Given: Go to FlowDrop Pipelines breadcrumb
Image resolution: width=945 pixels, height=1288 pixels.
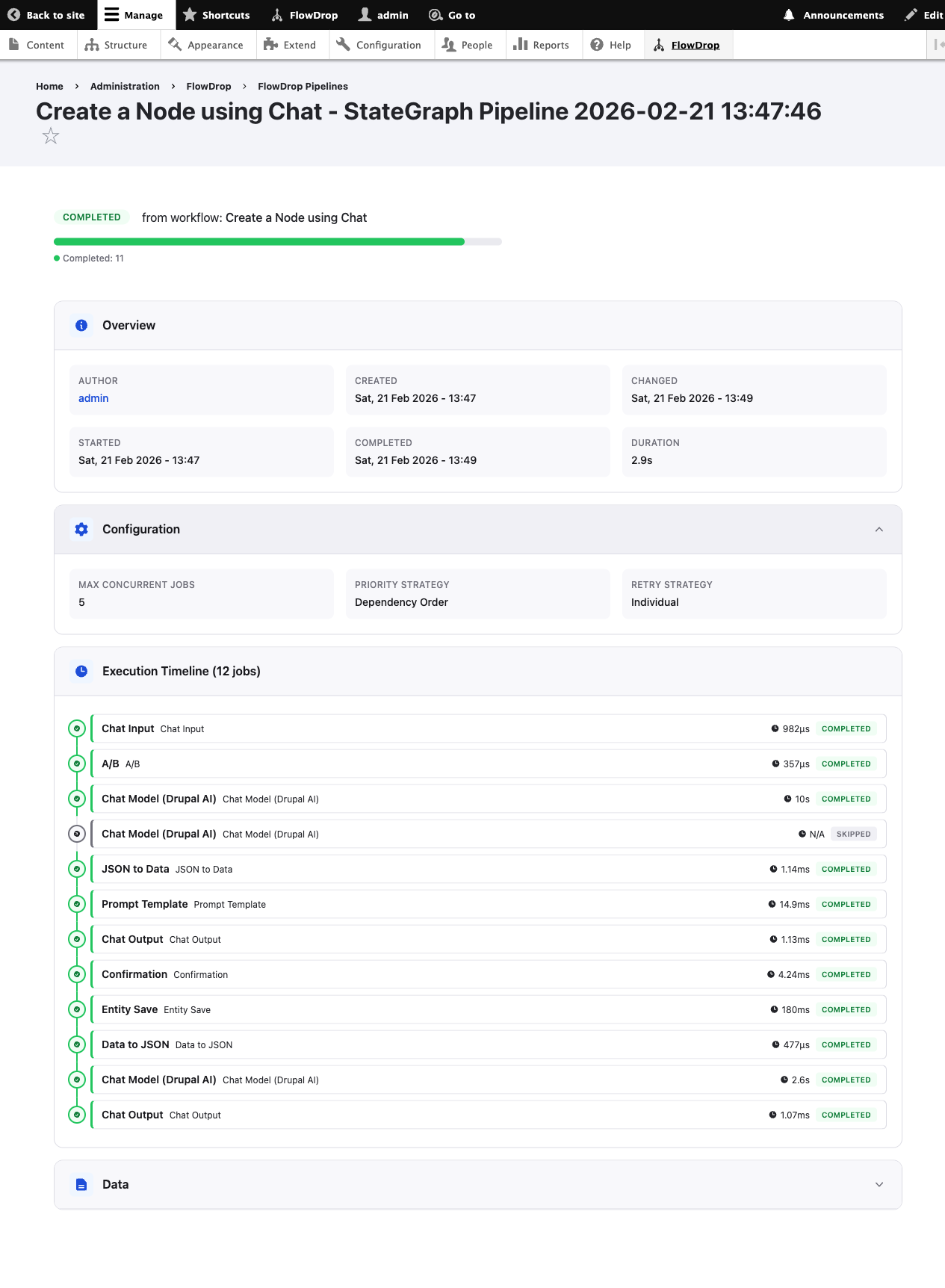Looking at the screenshot, I should pos(303,87).
